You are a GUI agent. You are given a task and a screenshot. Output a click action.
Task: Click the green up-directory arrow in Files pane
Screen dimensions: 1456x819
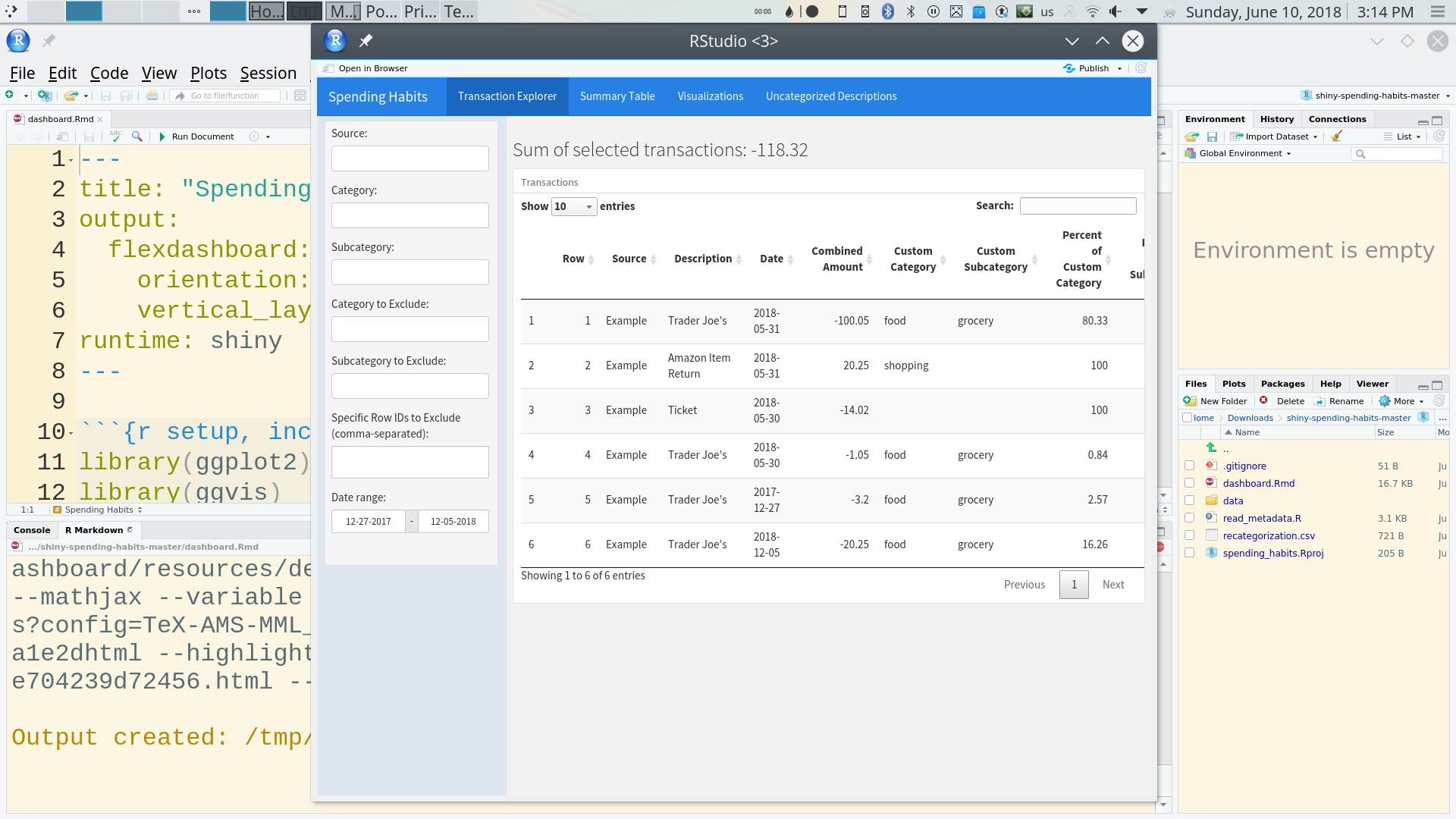click(x=1211, y=448)
